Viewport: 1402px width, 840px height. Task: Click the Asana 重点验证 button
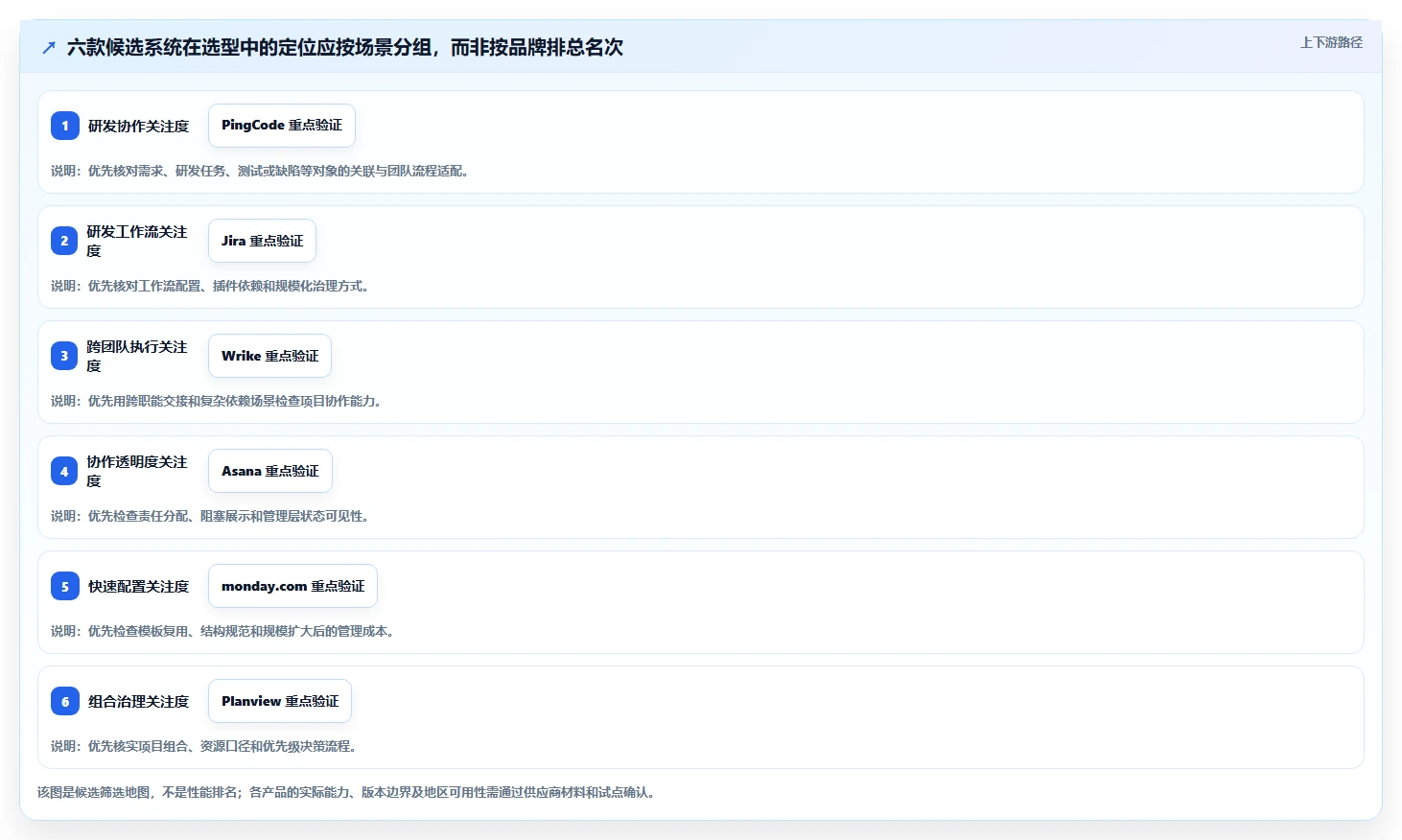pos(270,471)
